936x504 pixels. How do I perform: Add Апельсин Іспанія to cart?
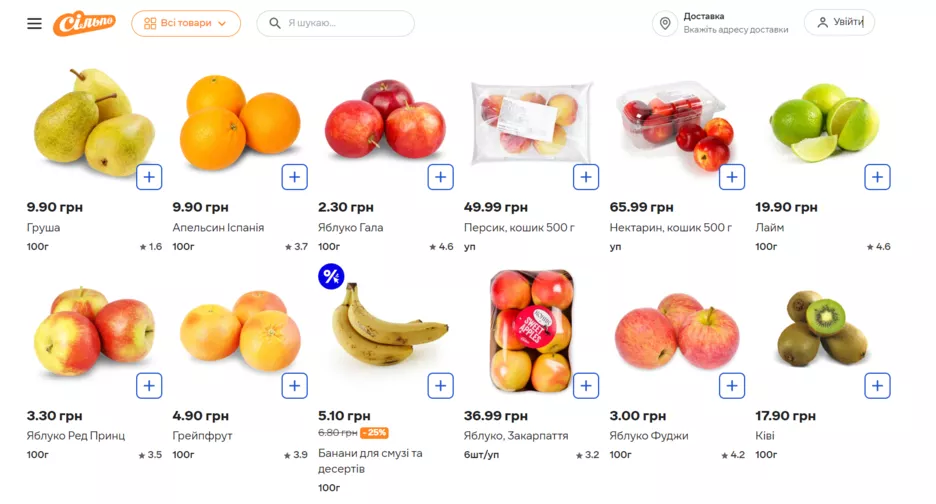coord(294,177)
